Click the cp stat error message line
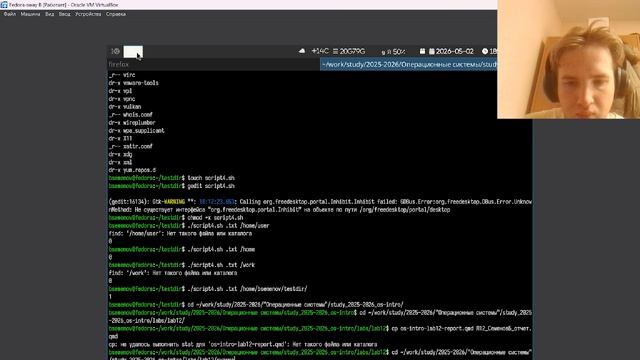 pyautogui.click(x=243, y=344)
